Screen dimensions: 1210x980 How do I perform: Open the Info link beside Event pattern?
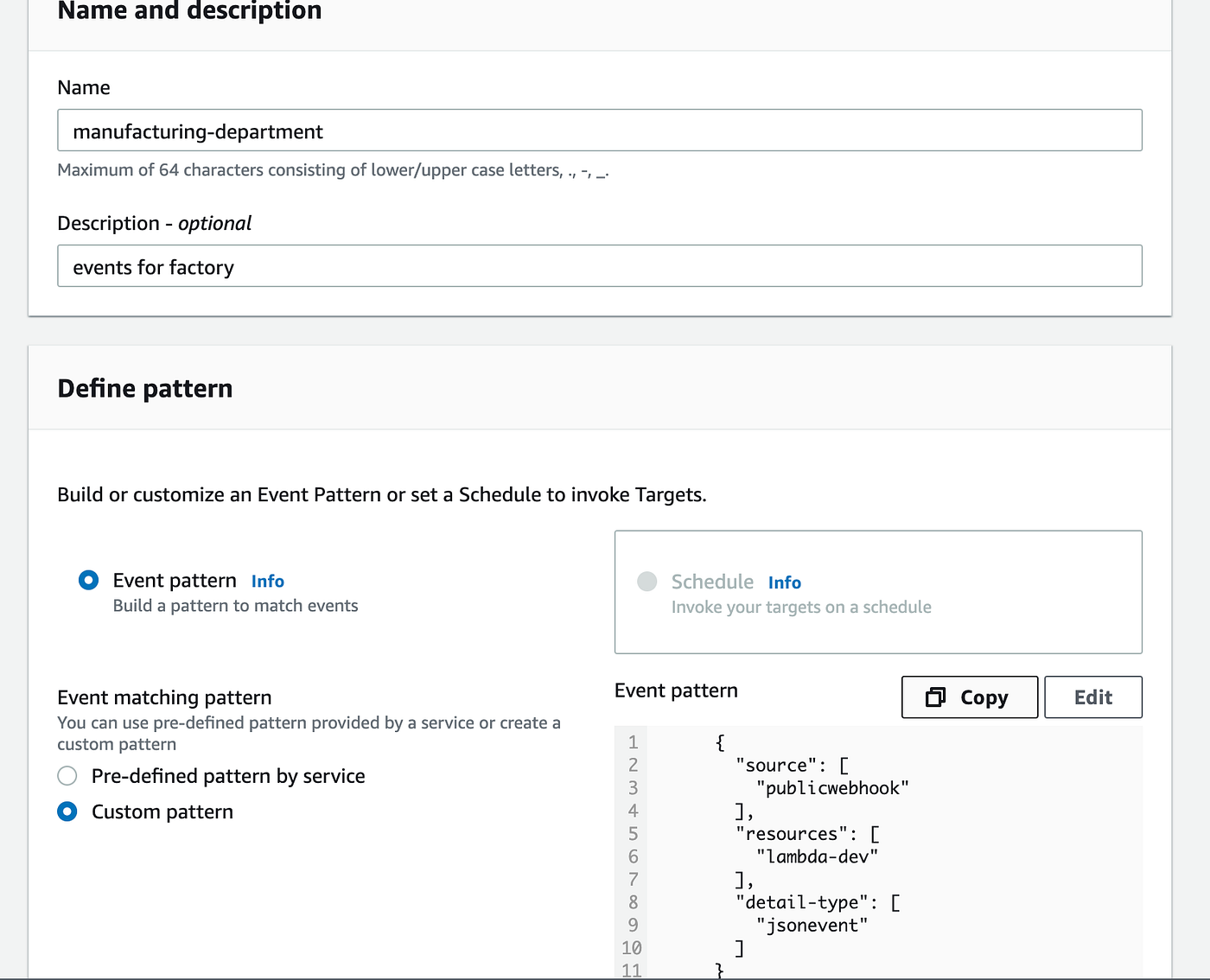pyautogui.click(x=267, y=581)
